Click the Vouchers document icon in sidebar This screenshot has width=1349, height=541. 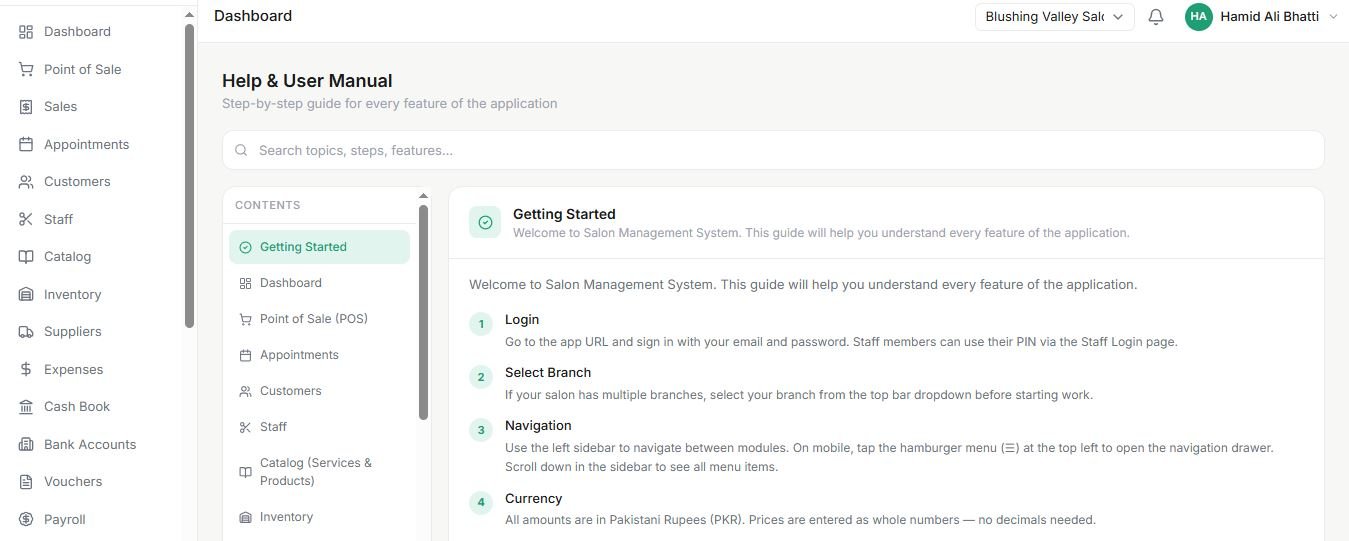26,482
